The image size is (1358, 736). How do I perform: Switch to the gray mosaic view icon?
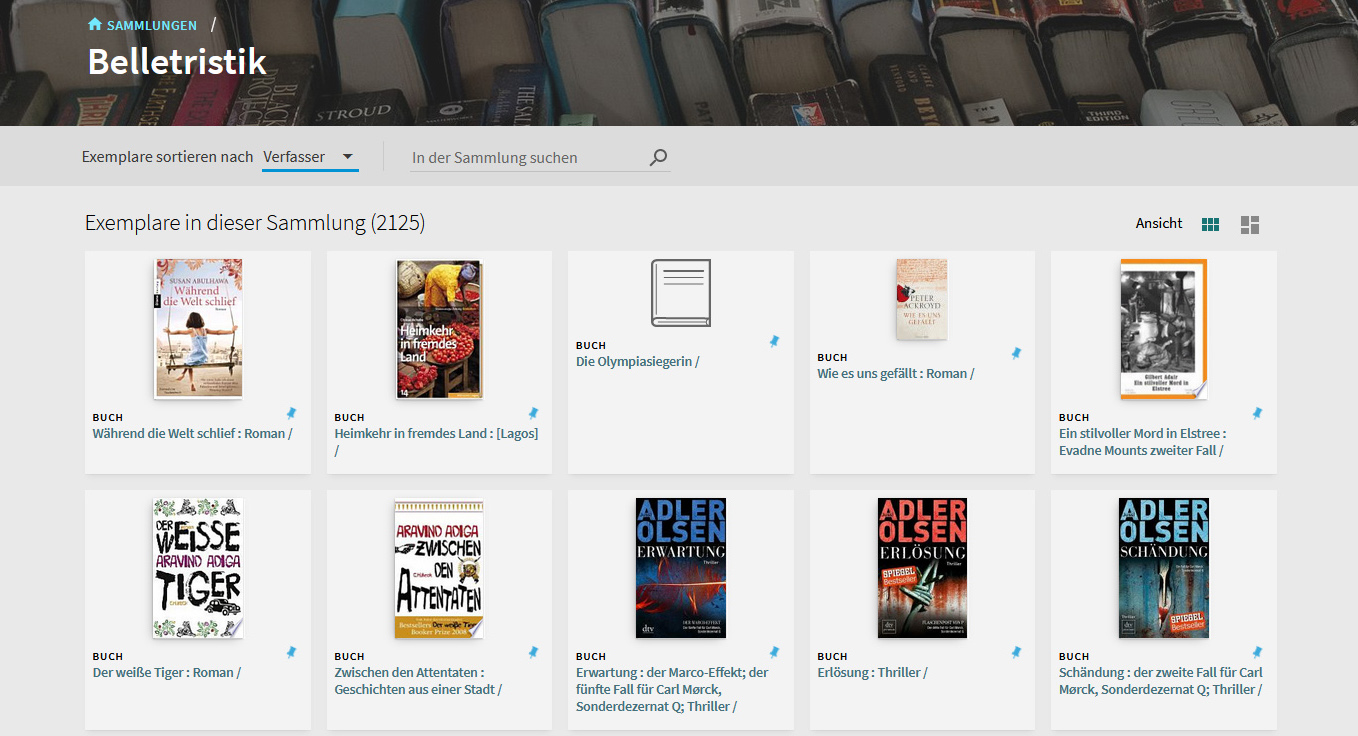[x=1250, y=224]
